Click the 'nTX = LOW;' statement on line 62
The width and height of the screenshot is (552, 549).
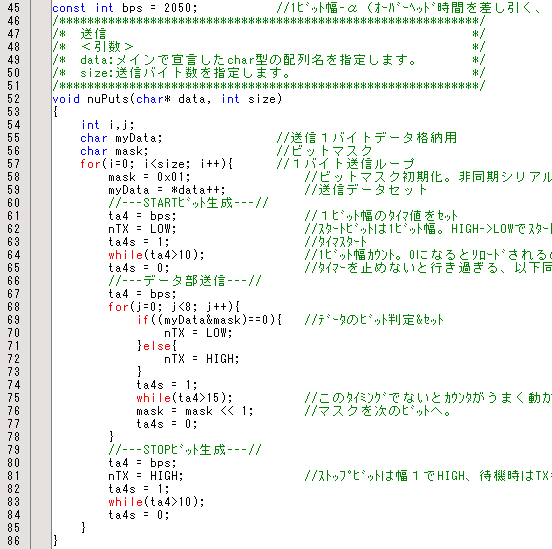point(142,229)
